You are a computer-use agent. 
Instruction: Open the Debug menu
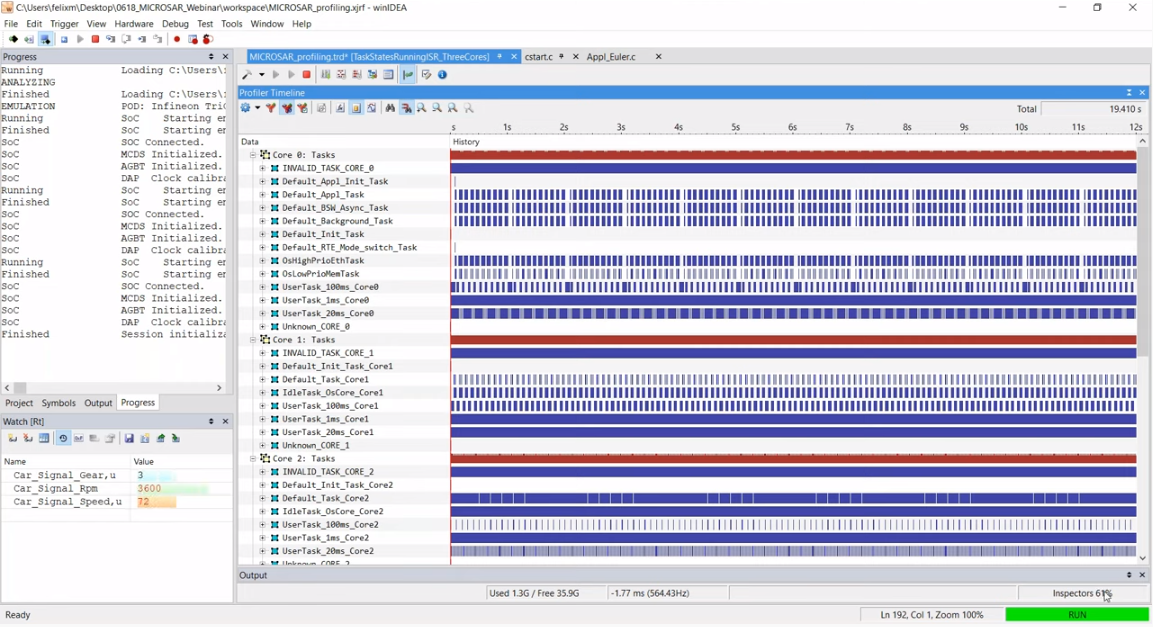click(175, 23)
